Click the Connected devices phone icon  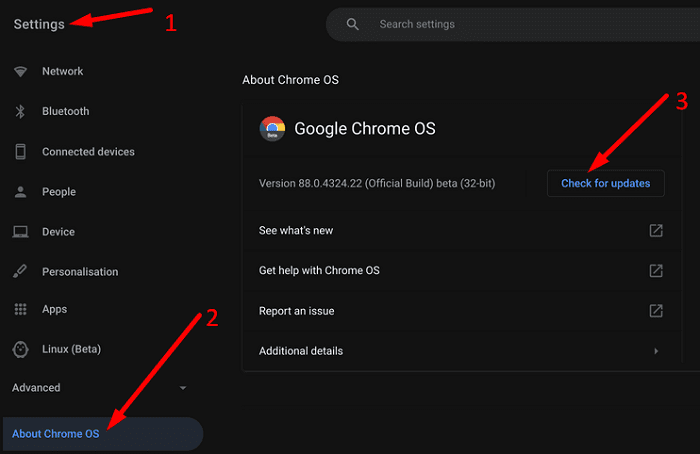click(20, 152)
